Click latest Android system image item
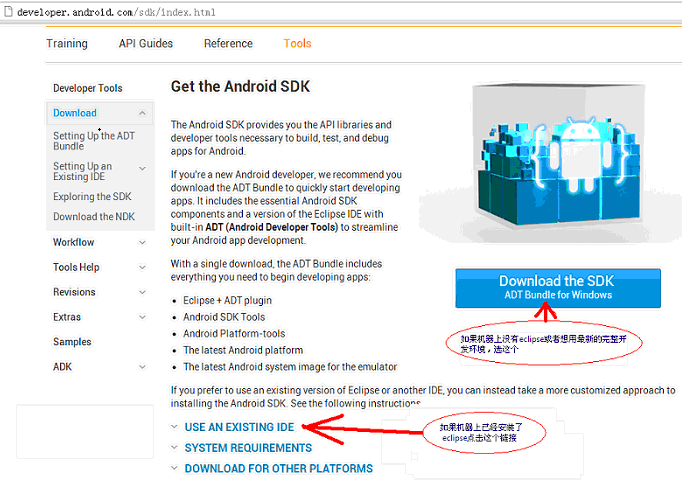This screenshot has width=682, height=483. point(290,367)
